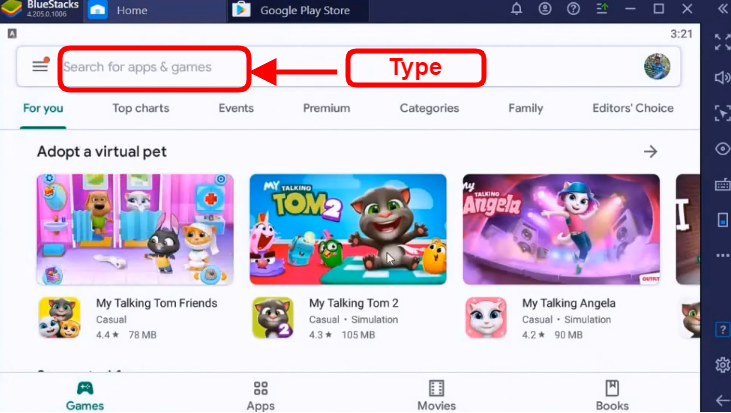Switch to Games in bottom navigation
The height and width of the screenshot is (413, 731).
point(85,396)
